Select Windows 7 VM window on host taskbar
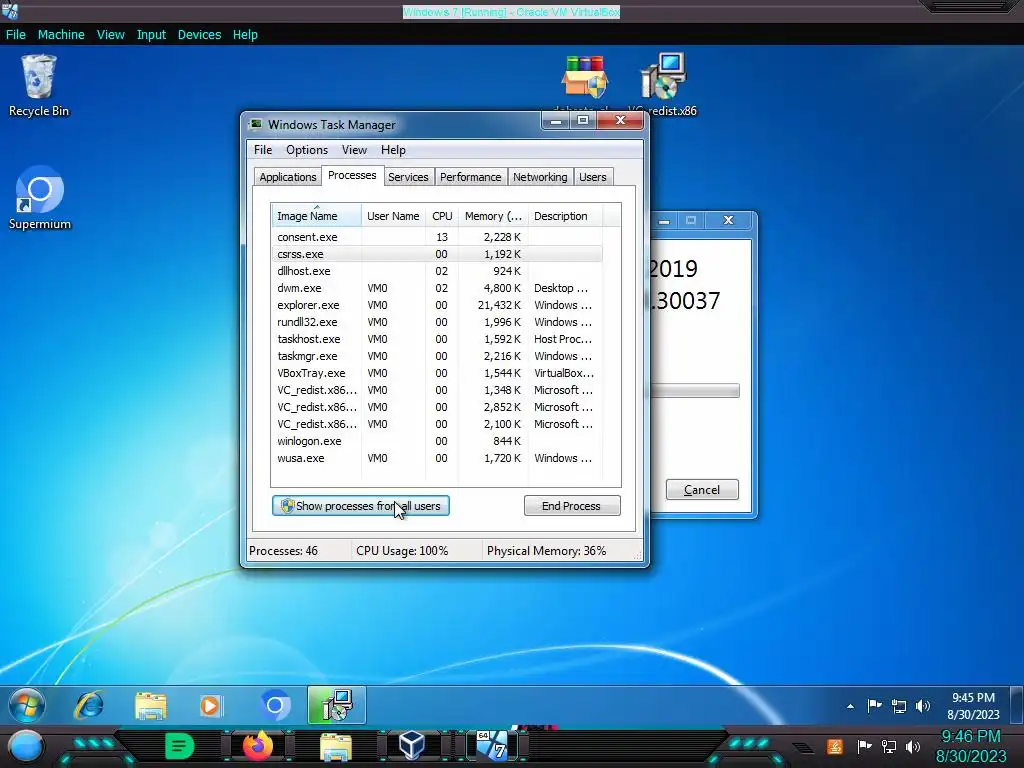 point(492,746)
